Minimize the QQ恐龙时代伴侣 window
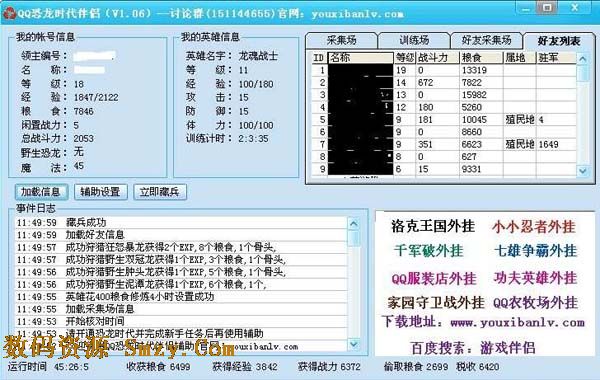 (527, 8)
